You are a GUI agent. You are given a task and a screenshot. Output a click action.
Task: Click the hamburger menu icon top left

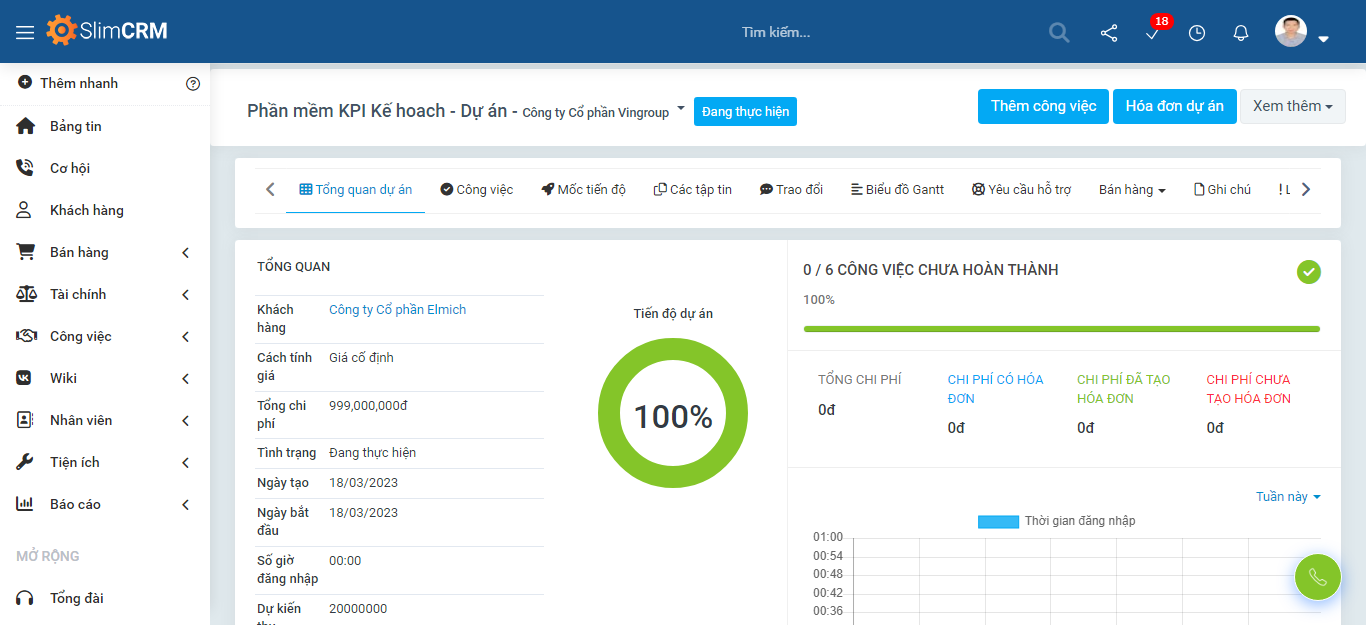[x=25, y=30]
